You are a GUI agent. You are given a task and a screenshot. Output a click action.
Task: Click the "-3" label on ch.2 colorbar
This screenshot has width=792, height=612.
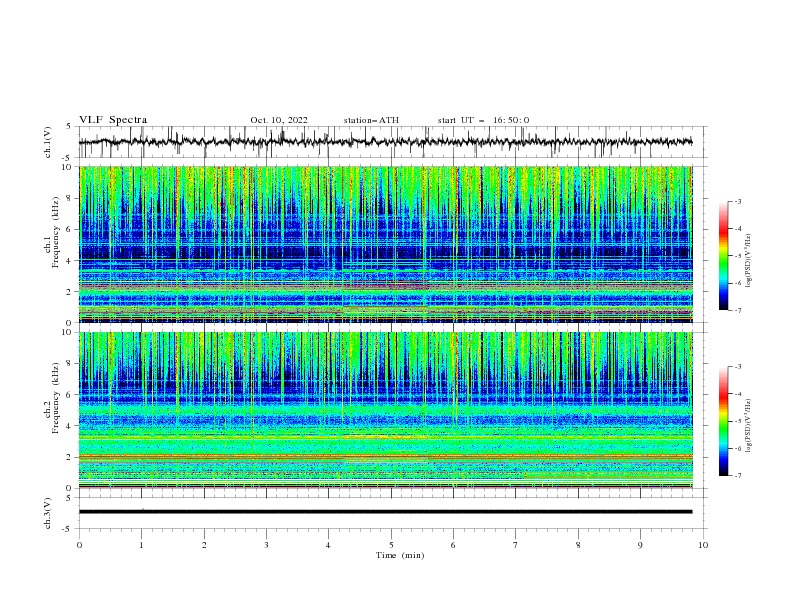(x=738, y=367)
